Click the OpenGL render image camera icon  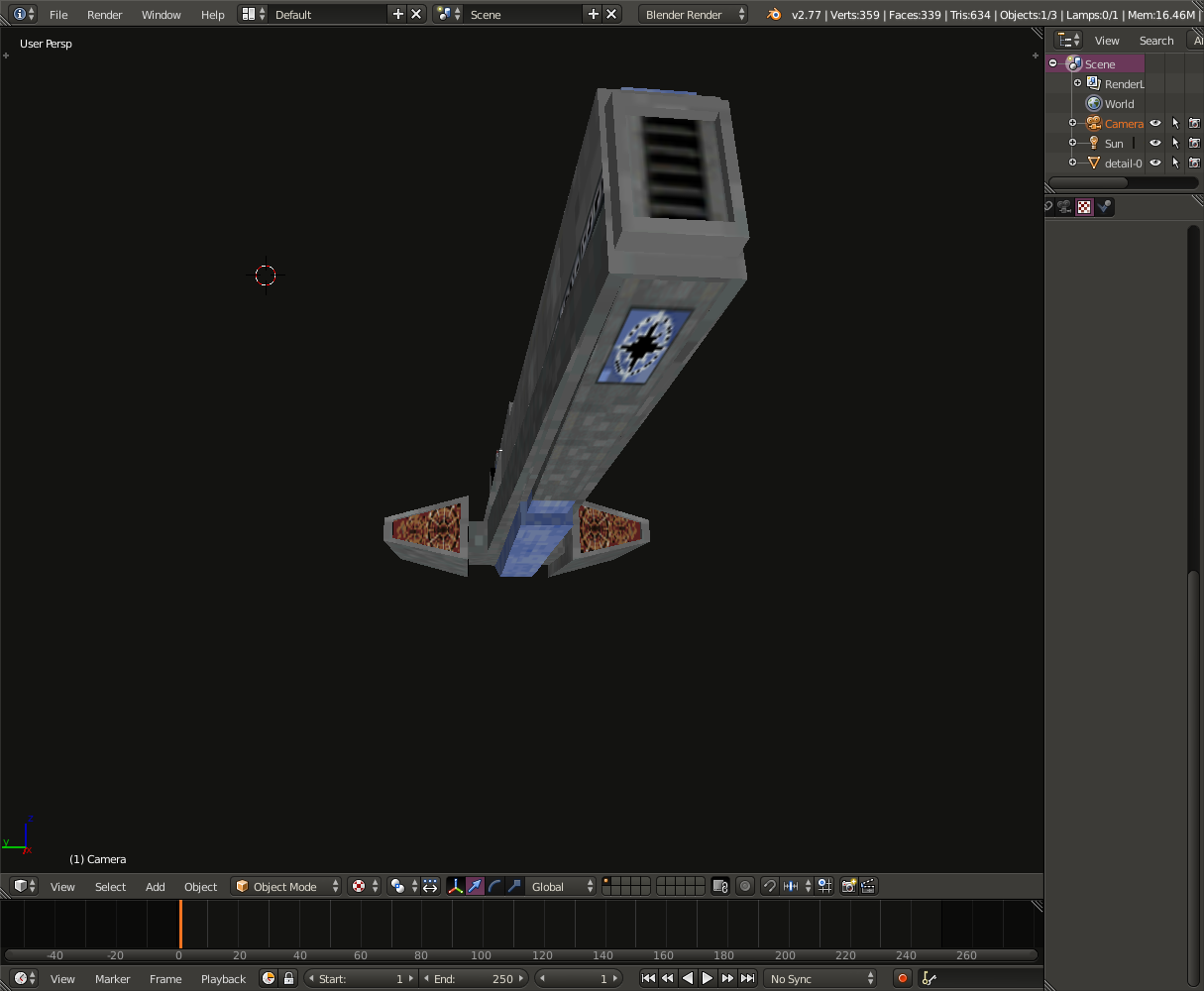[849, 886]
